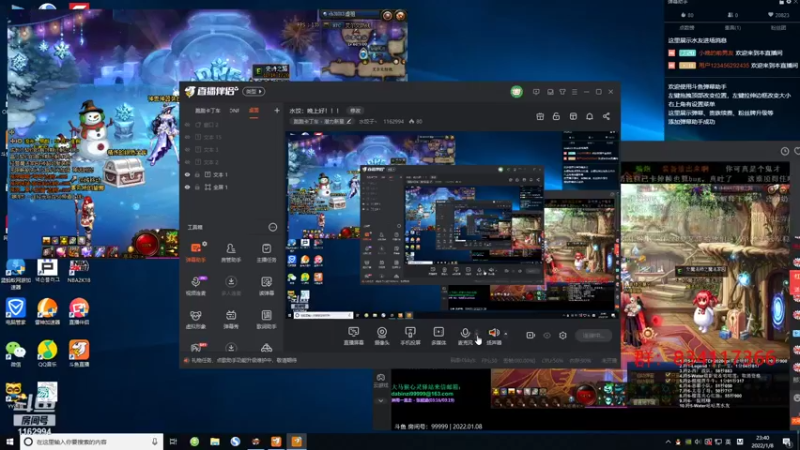Open the 虚拟形象 tool
The height and width of the screenshot is (450, 800).
click(196, 319)
